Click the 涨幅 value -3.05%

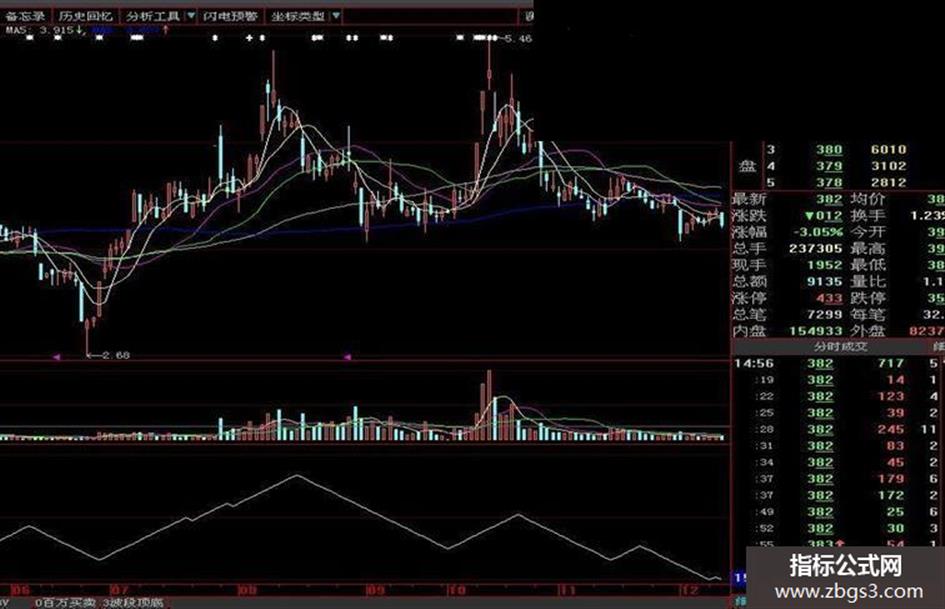(x=818, y=232)
